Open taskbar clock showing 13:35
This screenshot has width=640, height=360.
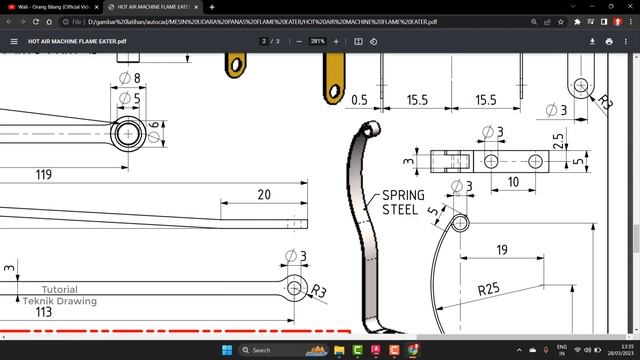(x=620, y=350)
